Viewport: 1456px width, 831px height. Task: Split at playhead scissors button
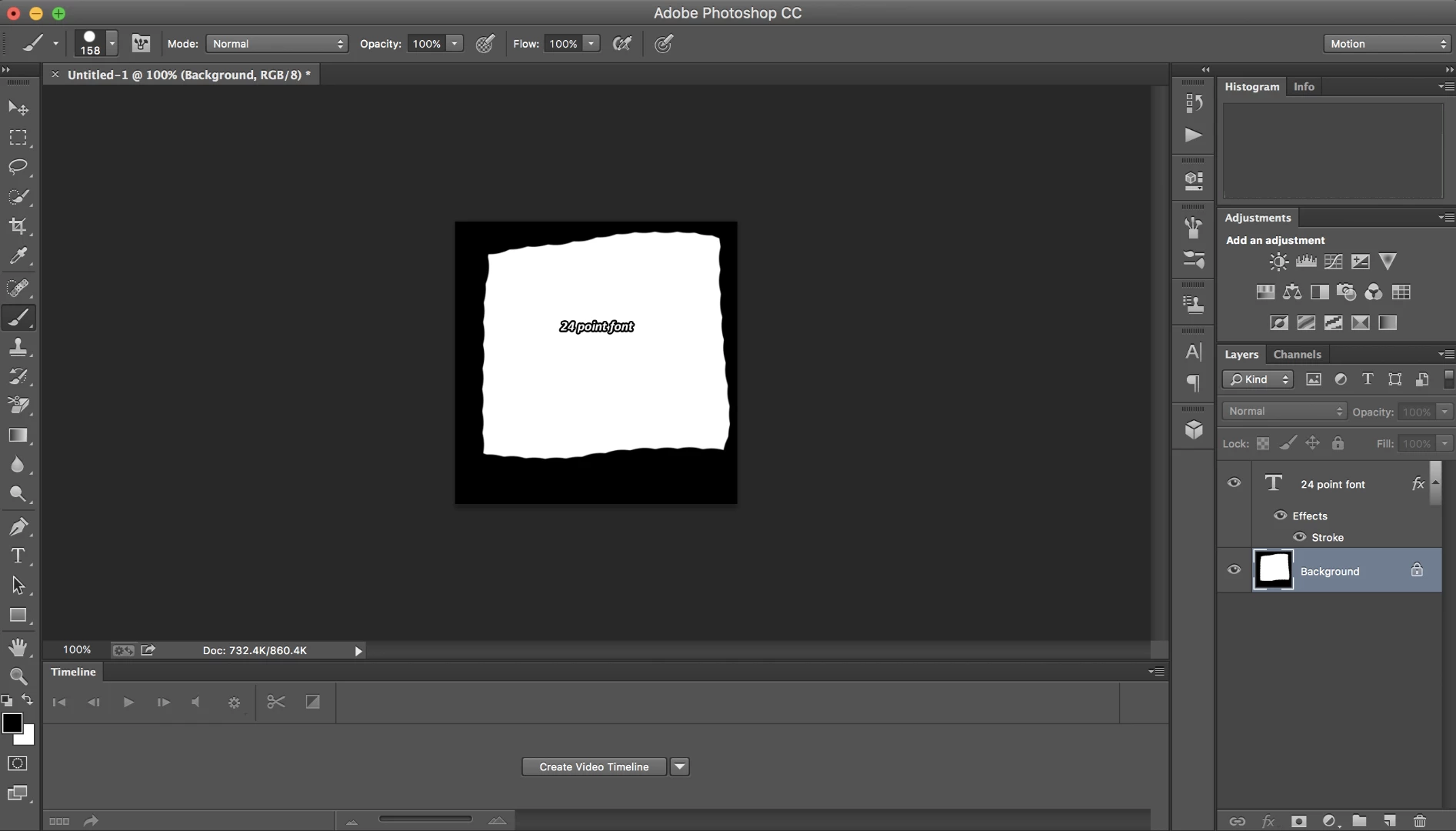(x=276, y=702)
